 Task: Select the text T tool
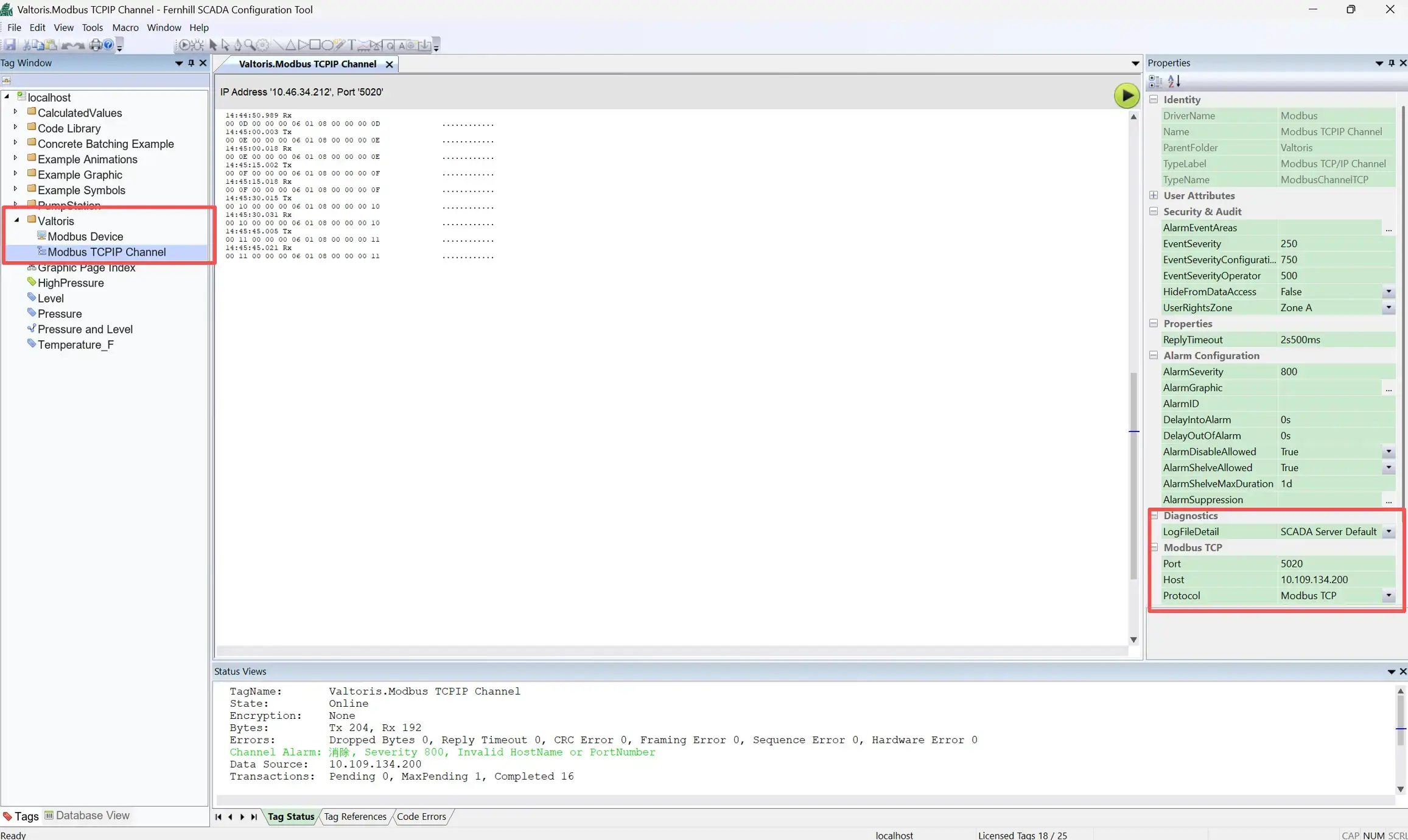tap(351, 45)
